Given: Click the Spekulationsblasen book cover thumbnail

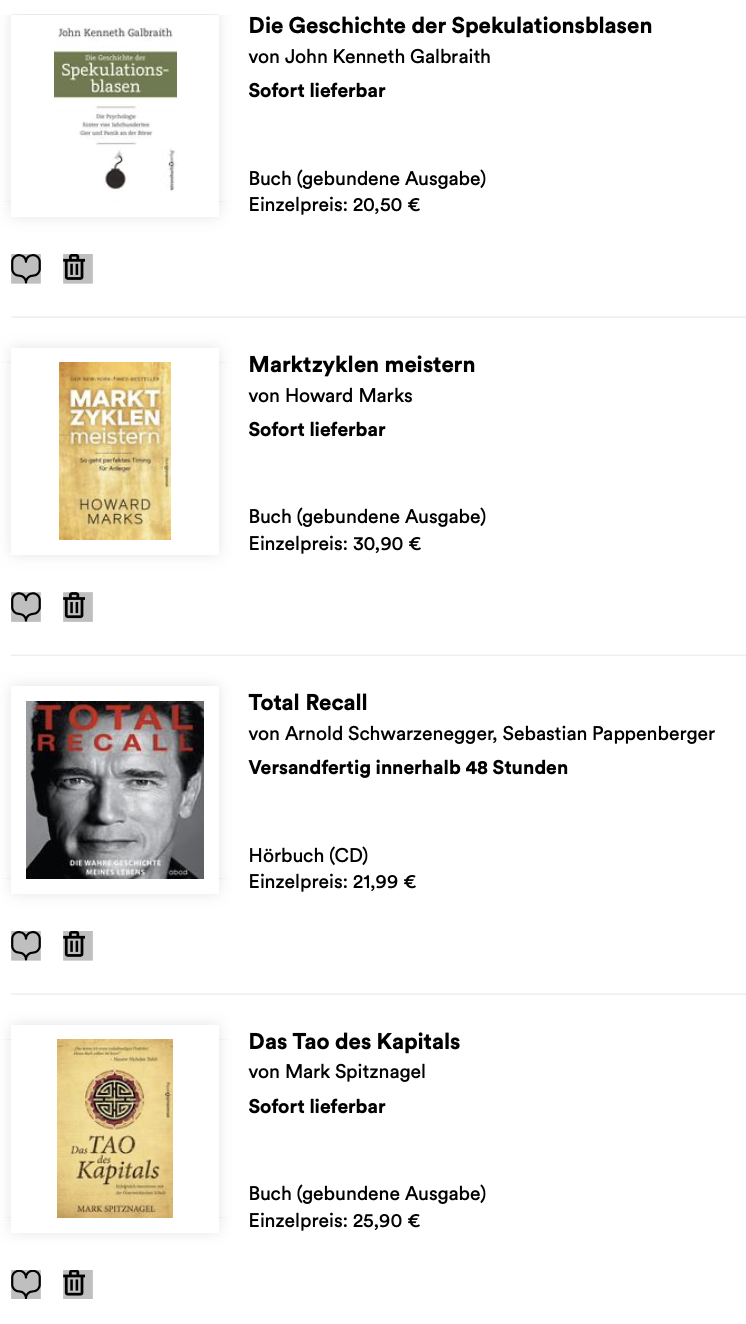Looking at the screenshot, I should (x=115, y=115).
